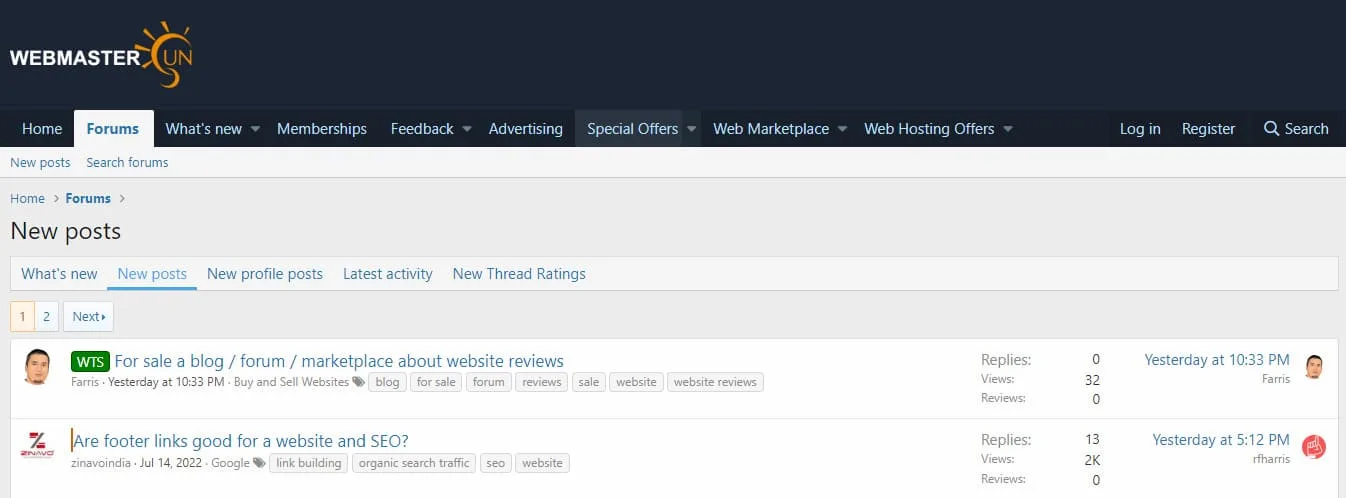
Task: Open the Web Hosting Offers nav item
Action: click(x=929, y=129)
